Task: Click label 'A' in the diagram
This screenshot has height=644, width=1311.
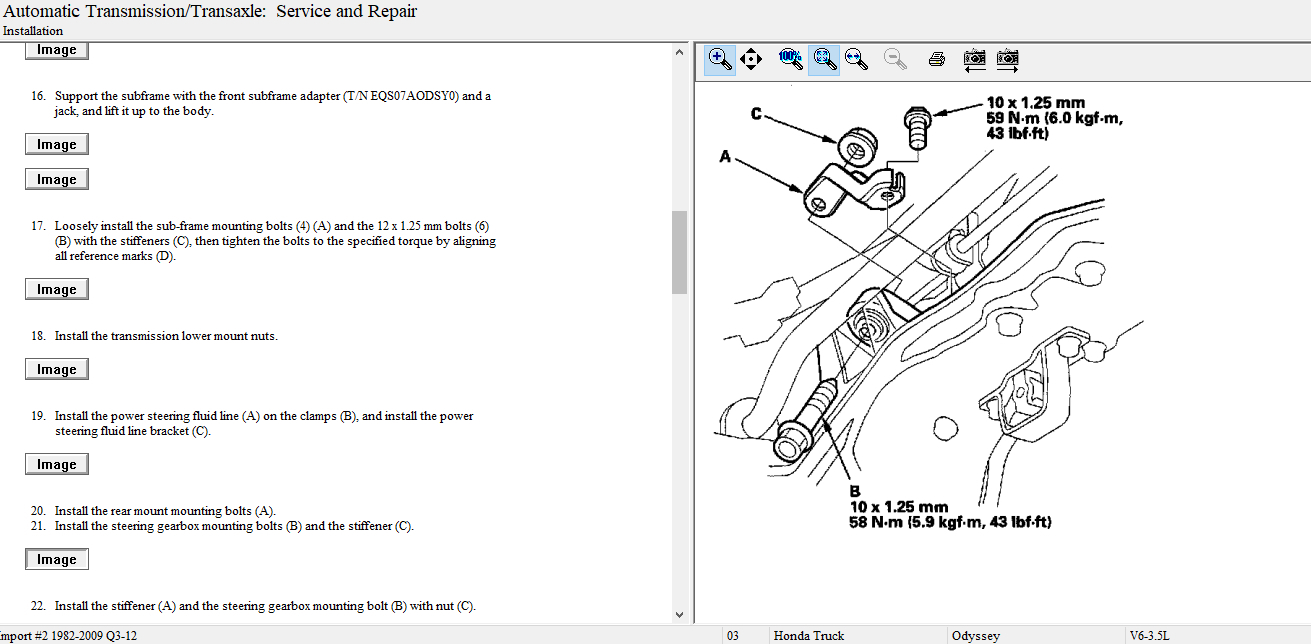Action: click(725, 157)
